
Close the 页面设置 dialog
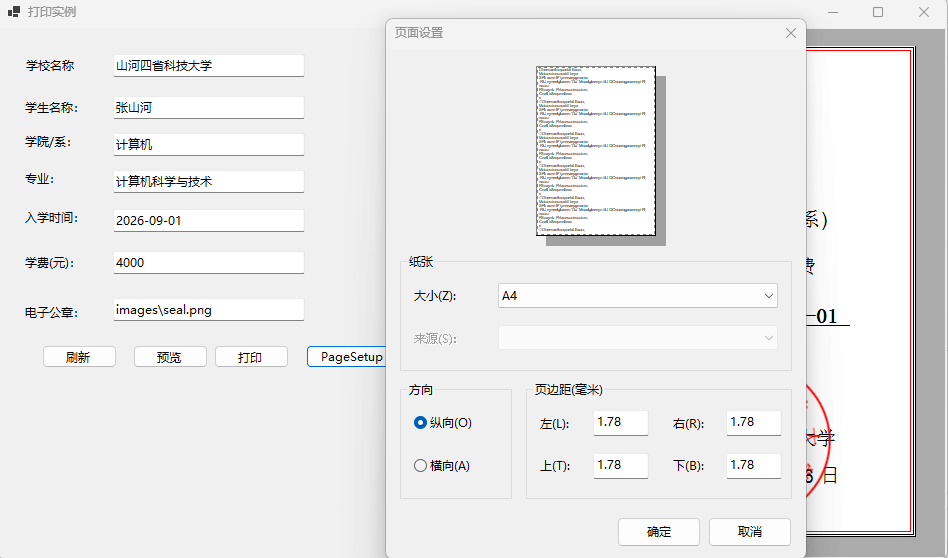(x=790, y=33)
